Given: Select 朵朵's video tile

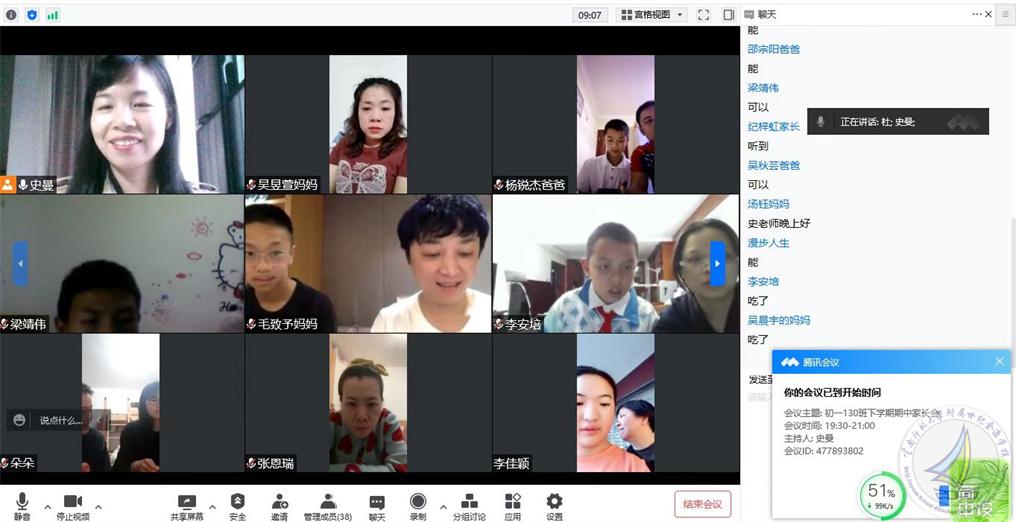Looking at the screenshot, I should point(122,403).
